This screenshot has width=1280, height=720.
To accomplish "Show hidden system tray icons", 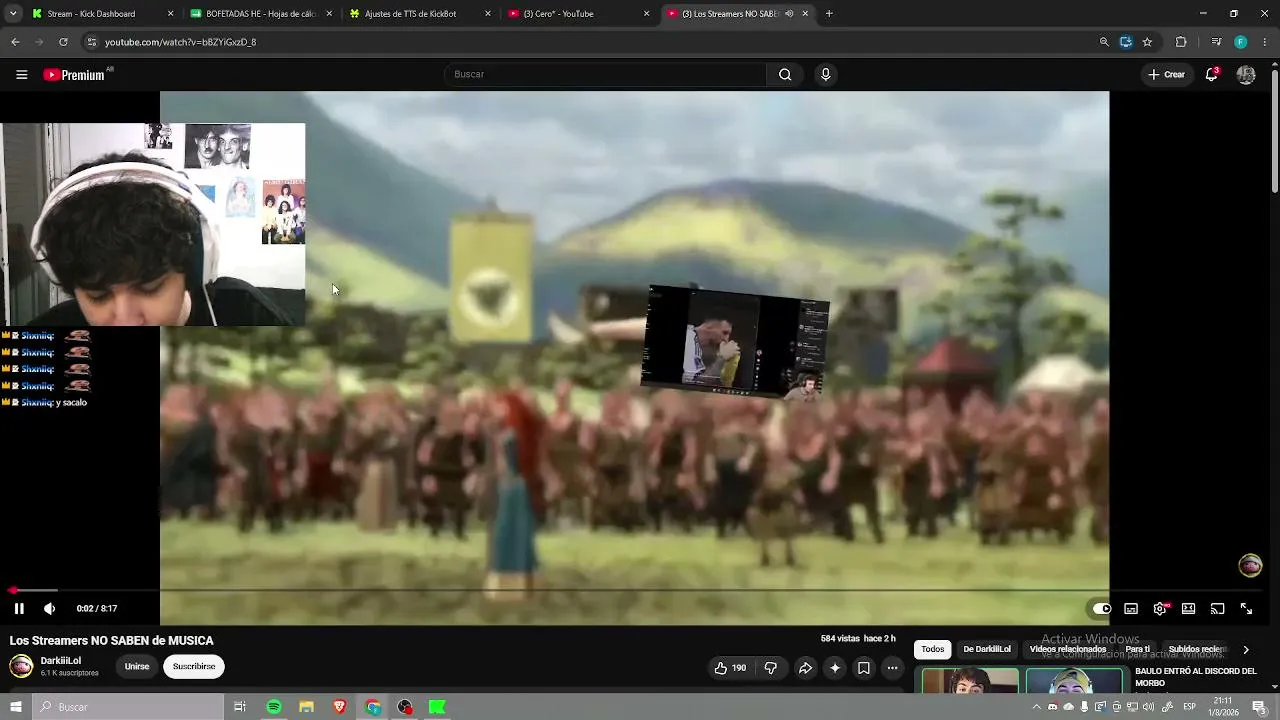I will (x=1036, y=707).
